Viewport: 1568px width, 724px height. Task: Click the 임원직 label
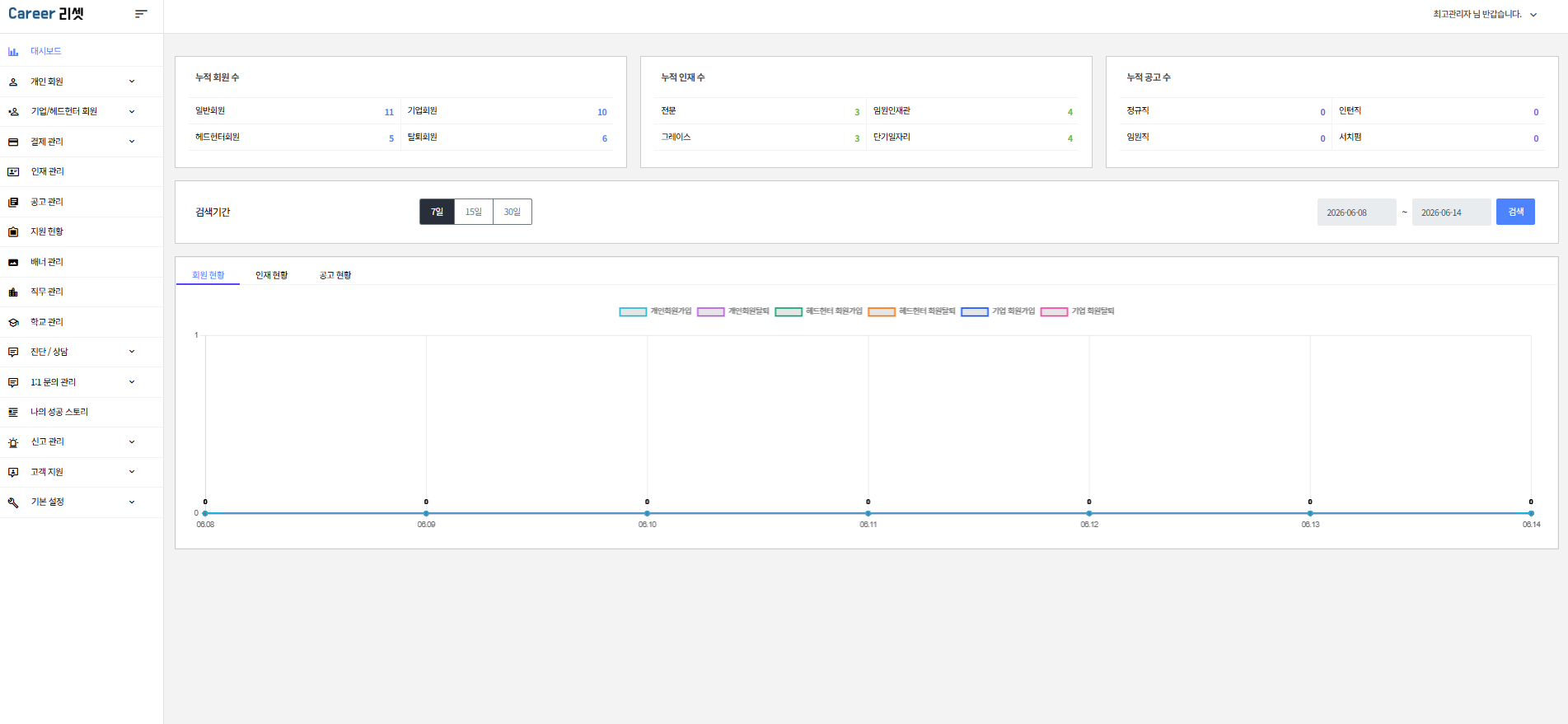[x=1138, y=138]
